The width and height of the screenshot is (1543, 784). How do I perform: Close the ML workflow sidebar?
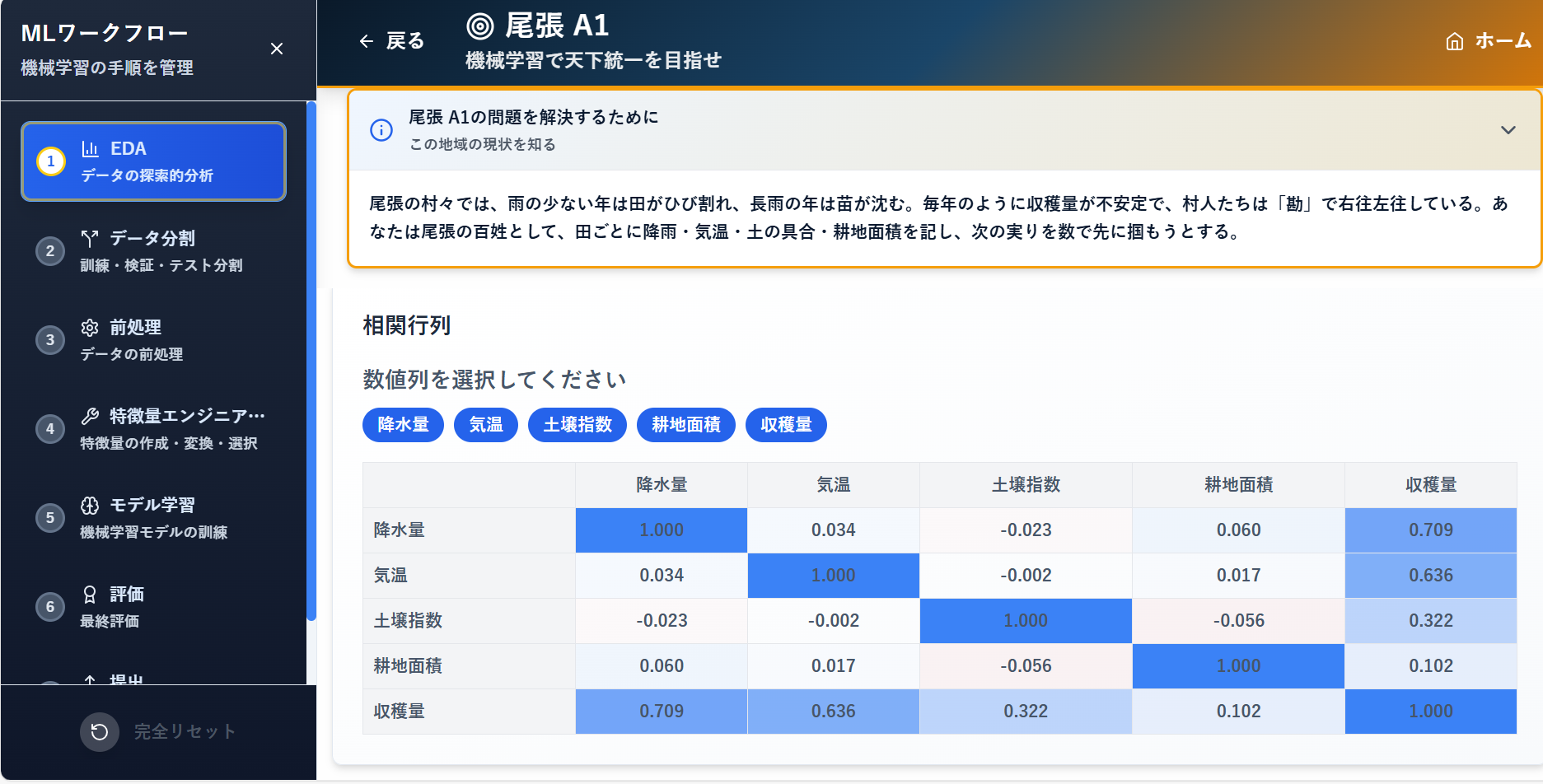click(x=277, y=49)
